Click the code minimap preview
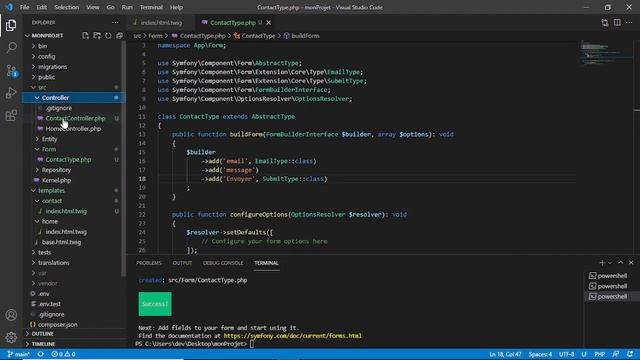 pyautogui.click(x=606, y=53)
